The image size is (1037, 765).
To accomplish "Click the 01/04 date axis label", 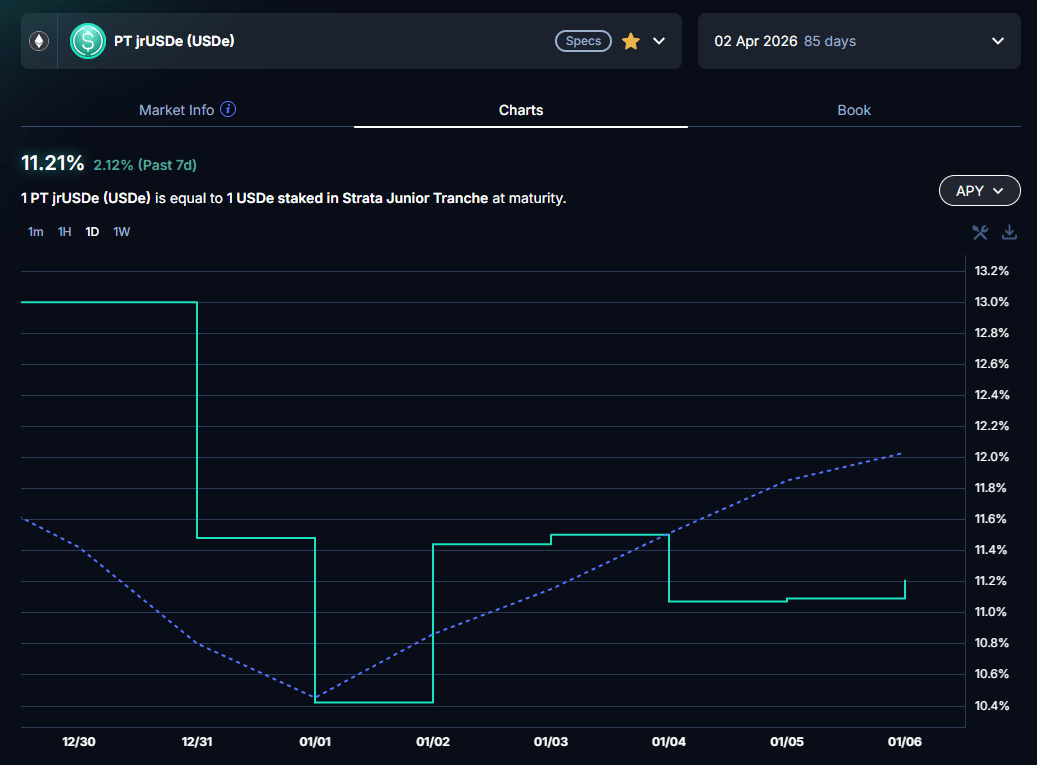I will pos(669,741).
